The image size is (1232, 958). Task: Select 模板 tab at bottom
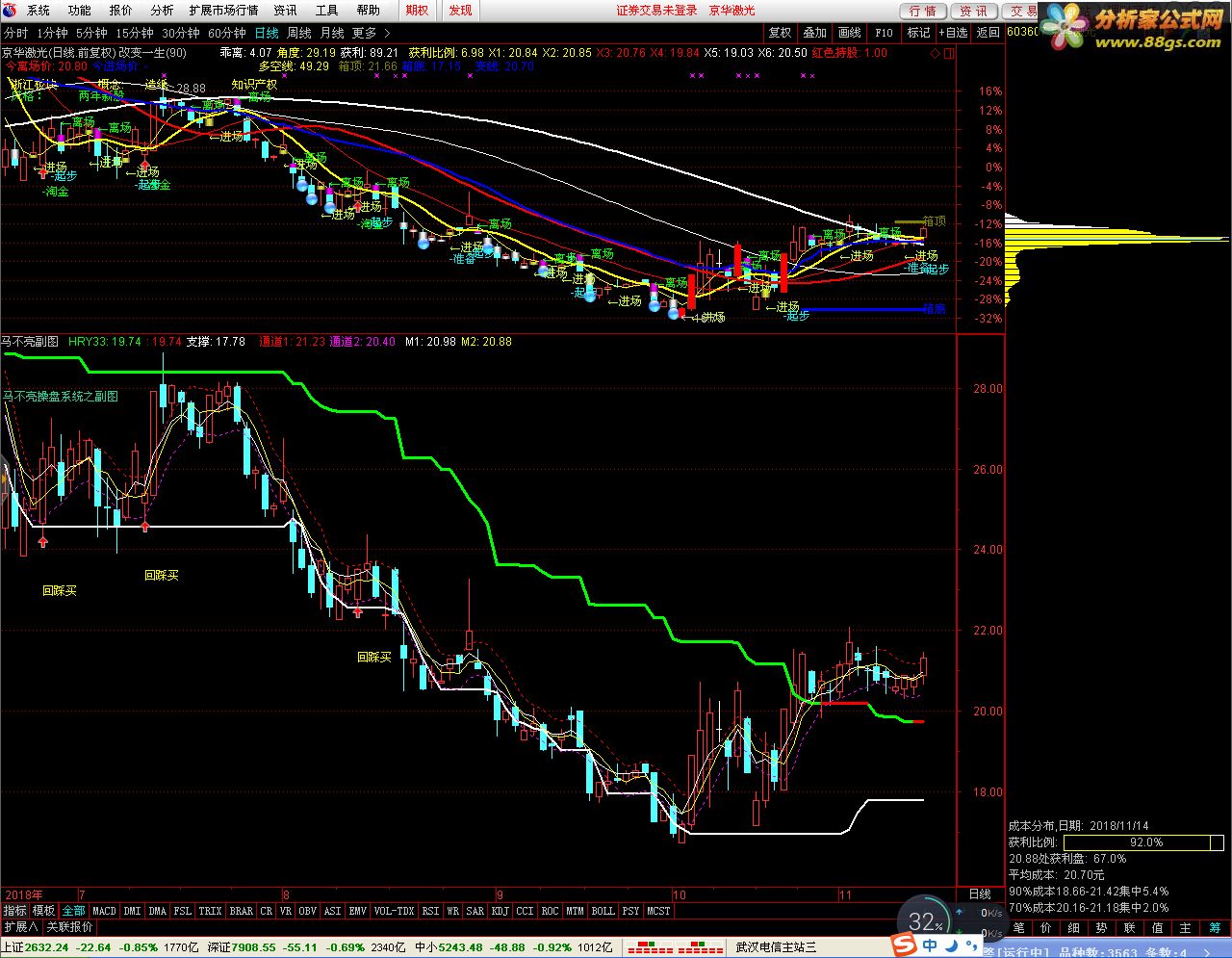pyautogui.click(x=44, y=911)
